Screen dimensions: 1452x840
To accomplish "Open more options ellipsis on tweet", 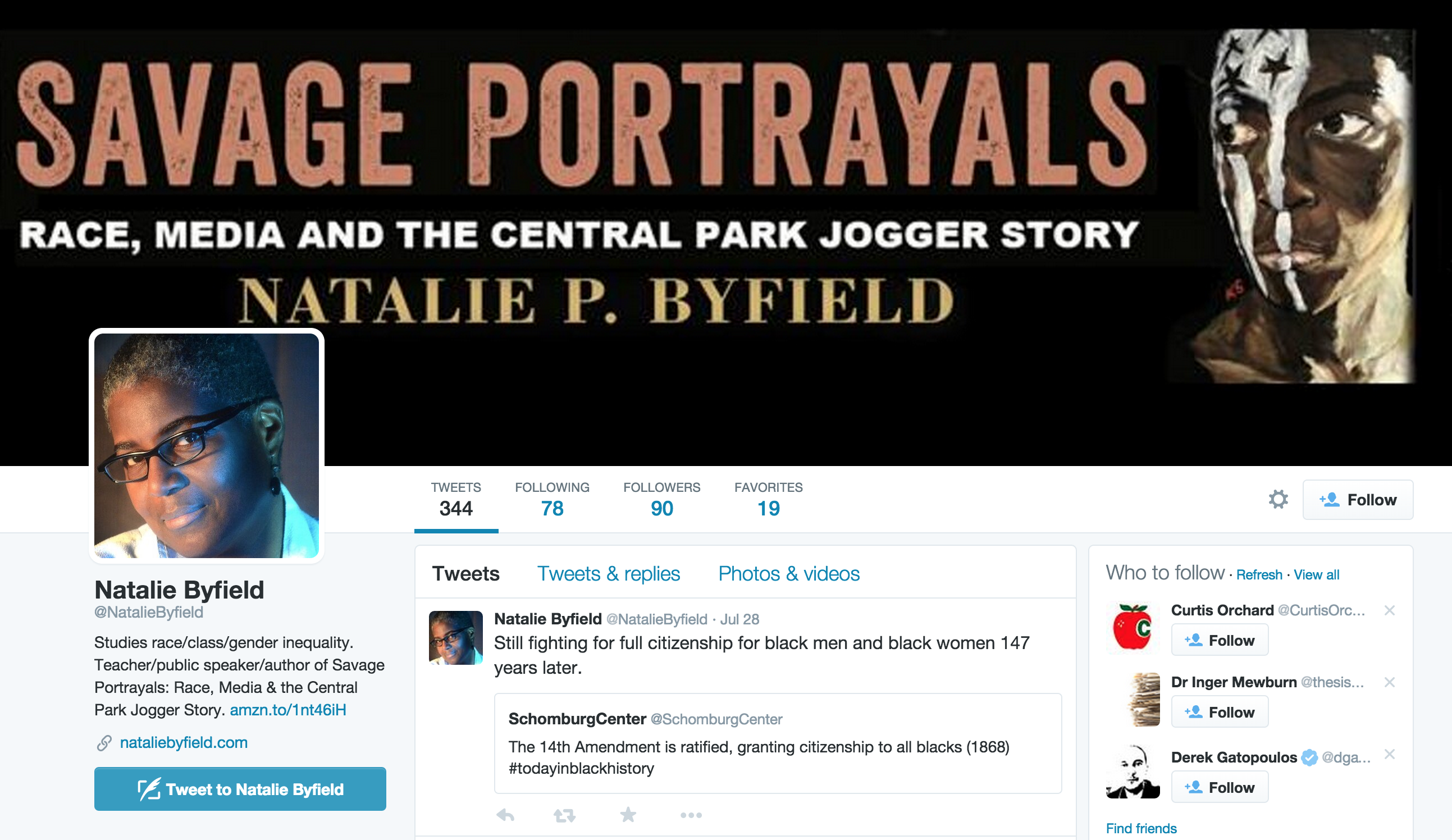I will [691, 815].
